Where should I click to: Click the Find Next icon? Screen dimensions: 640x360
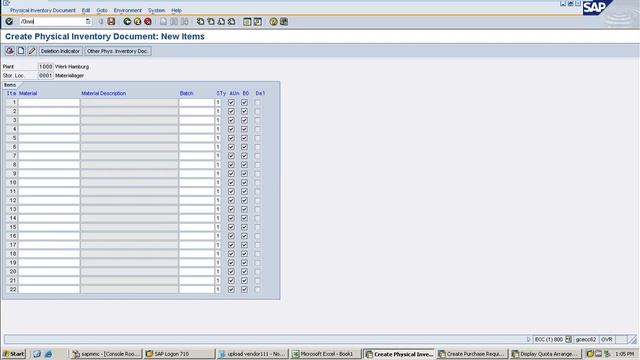[x=184, y=22]
